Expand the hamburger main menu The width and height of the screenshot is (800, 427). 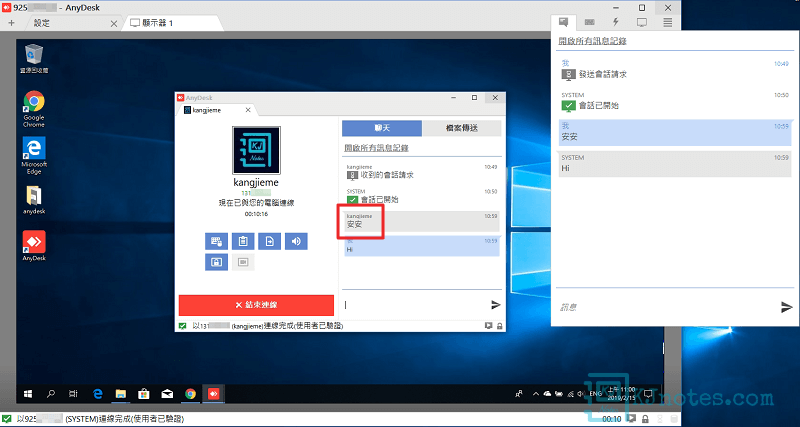[x=668, y=21]
